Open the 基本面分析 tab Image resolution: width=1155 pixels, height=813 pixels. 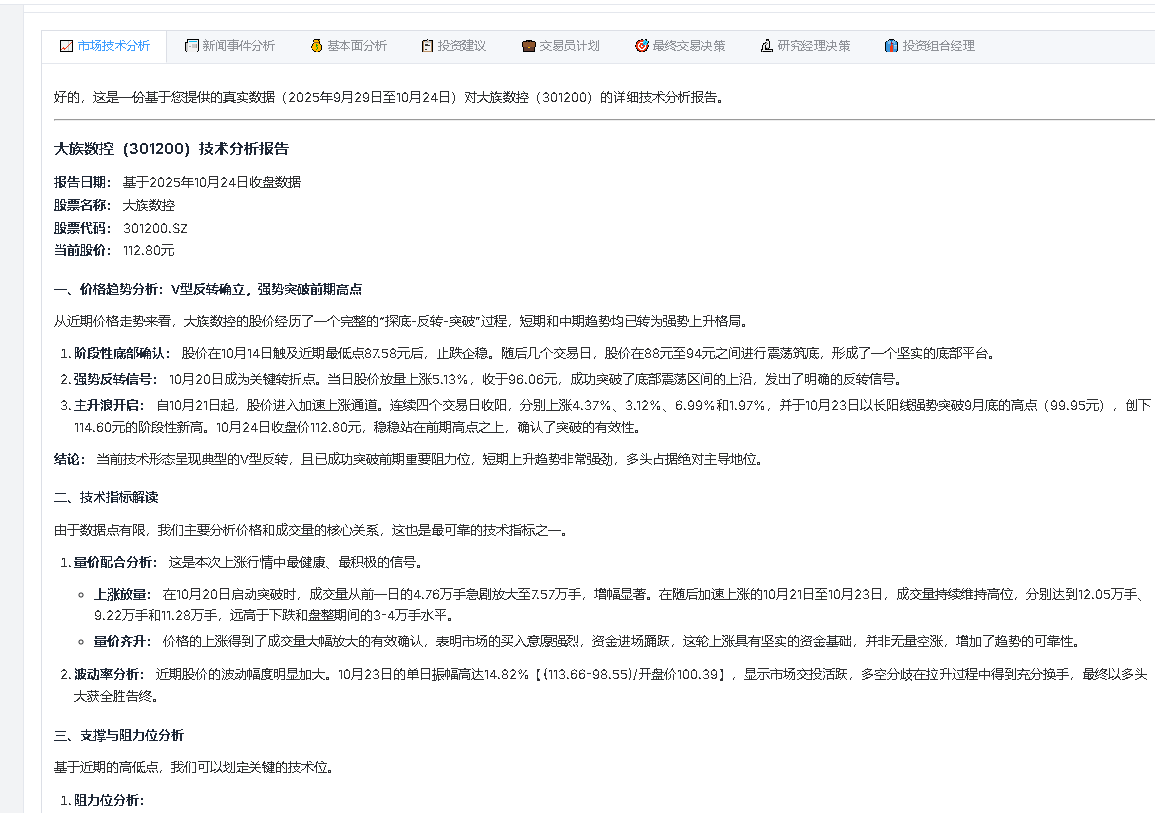pos(348,46)
